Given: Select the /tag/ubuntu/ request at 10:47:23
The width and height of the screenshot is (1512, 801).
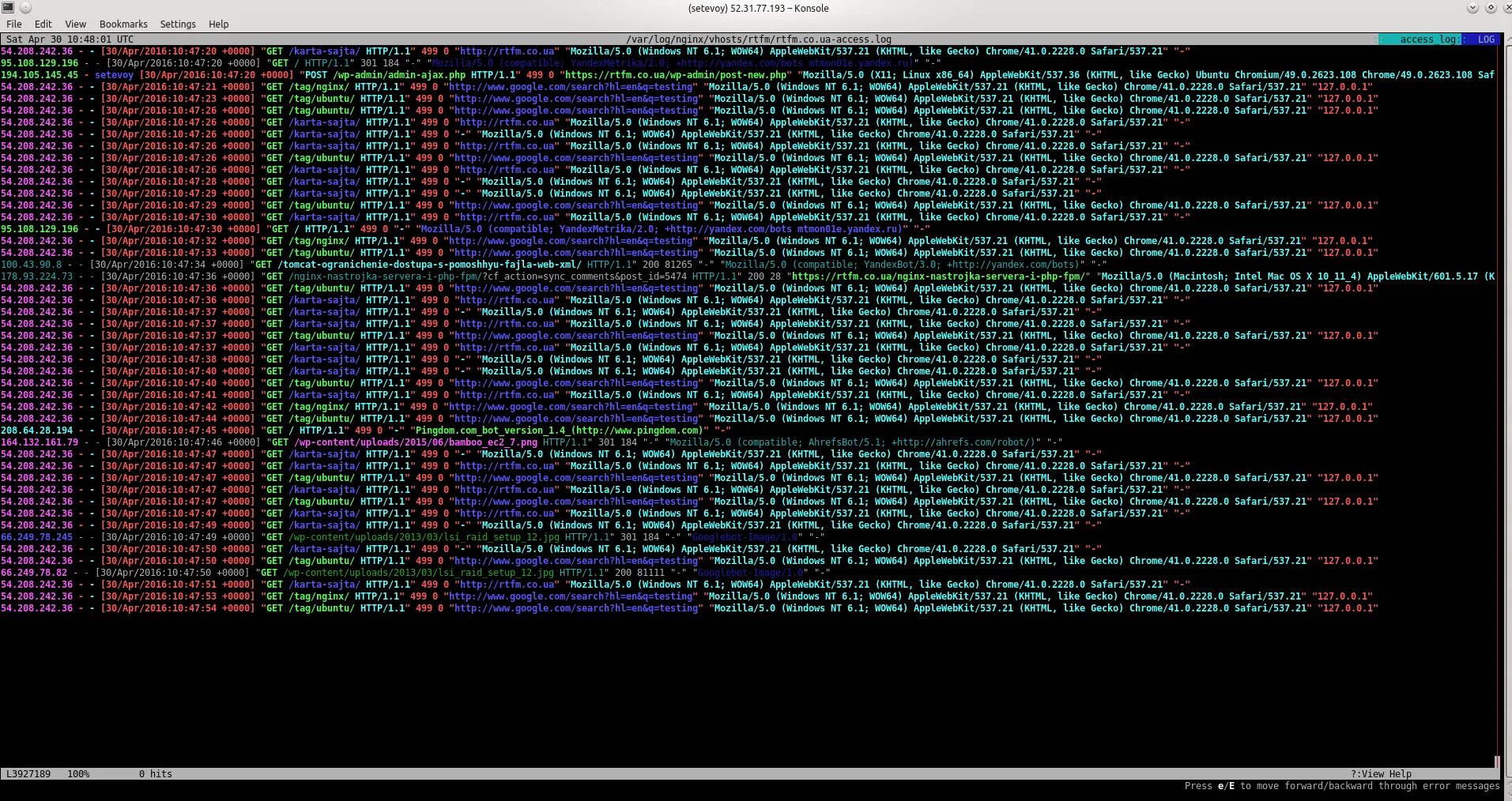Looking at the screenshot, I should click(x=689, y=99).
